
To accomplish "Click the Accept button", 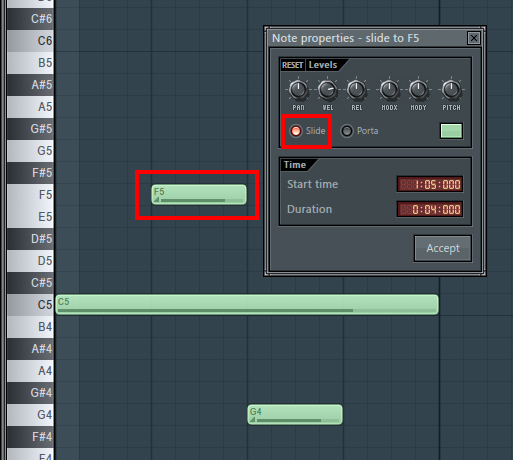I will point(443,248).
